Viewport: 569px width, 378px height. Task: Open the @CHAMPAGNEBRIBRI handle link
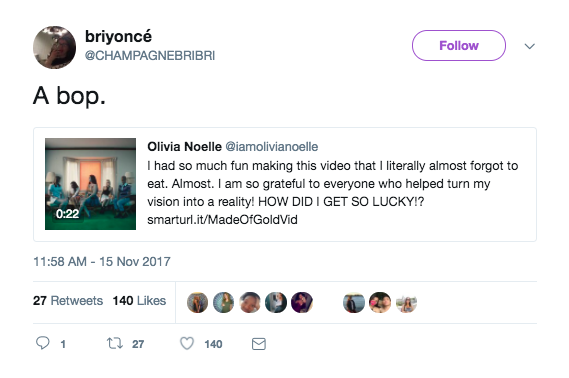[150, 56]
